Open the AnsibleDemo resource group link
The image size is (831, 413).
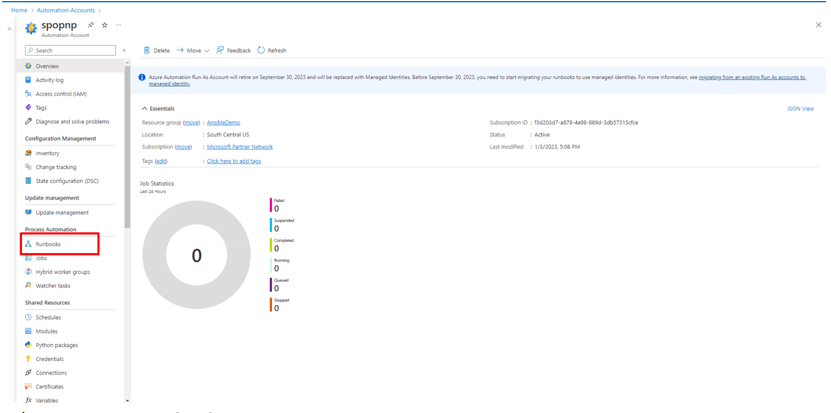(x=224, y=122)
